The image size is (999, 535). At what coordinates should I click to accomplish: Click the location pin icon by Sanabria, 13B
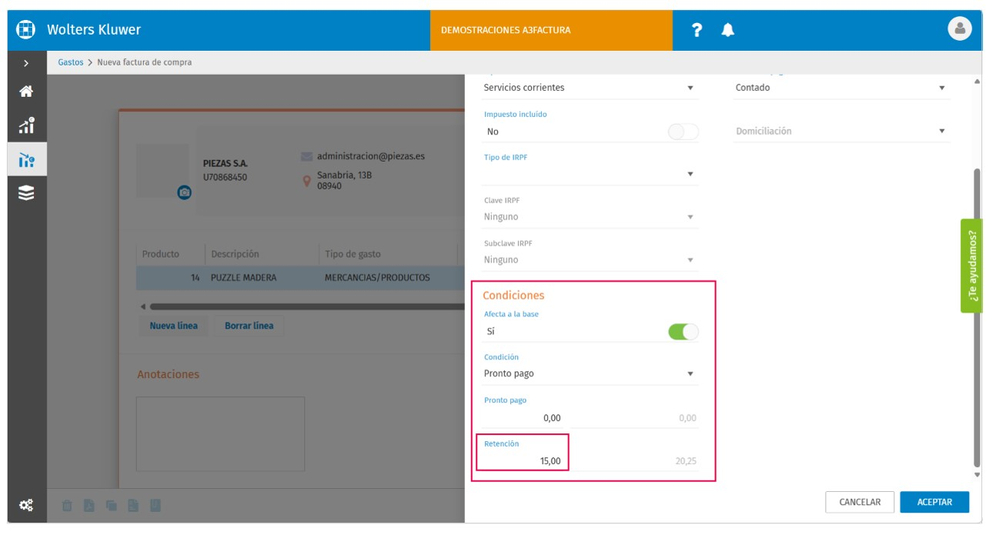pyautogui.click(x=306, y=181)
